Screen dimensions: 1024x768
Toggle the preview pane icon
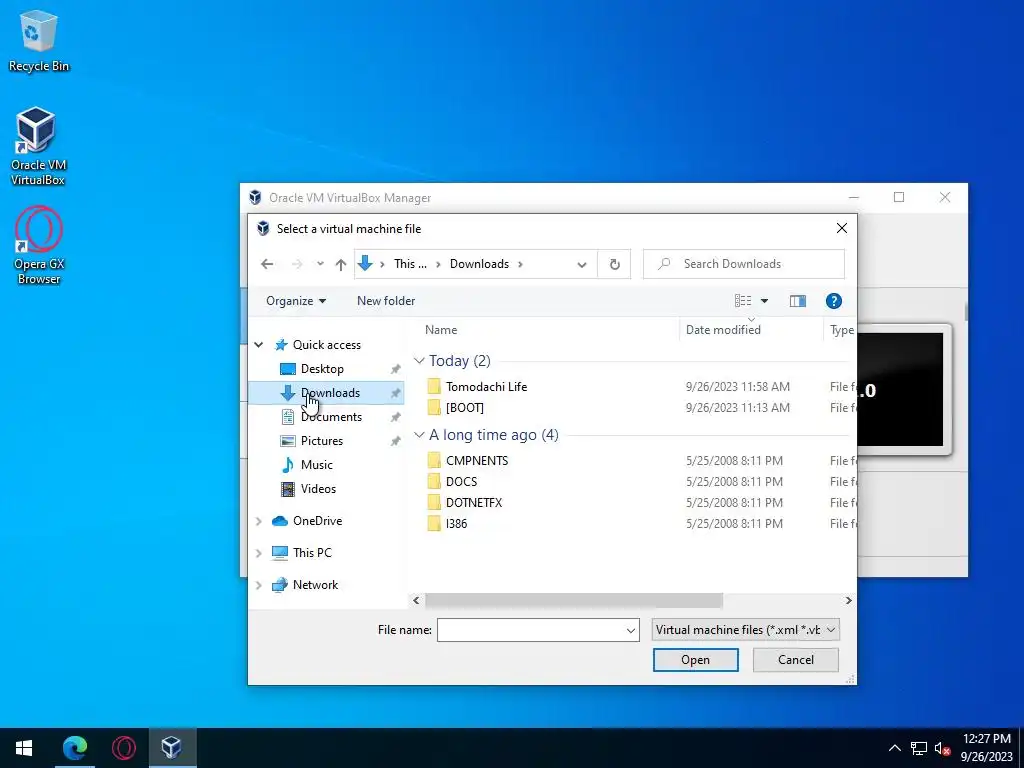(797, 301)
